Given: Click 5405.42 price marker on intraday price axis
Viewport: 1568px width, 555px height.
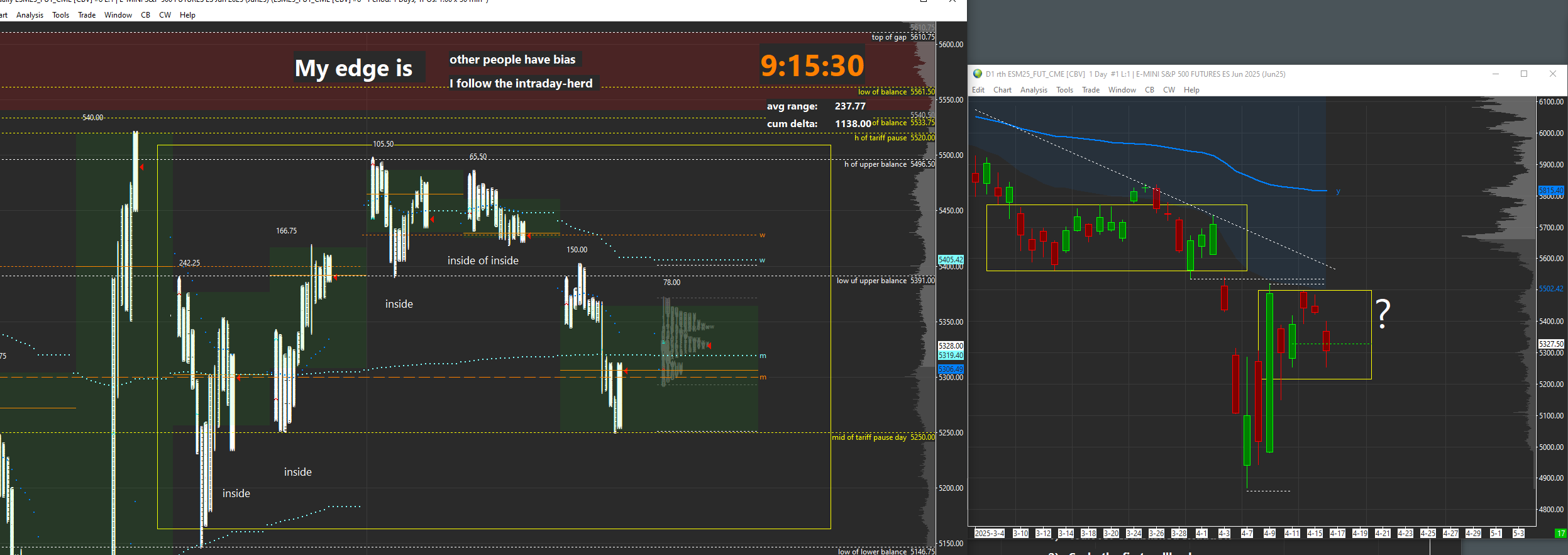Looking at the screenshot, I should pos(951,259).
